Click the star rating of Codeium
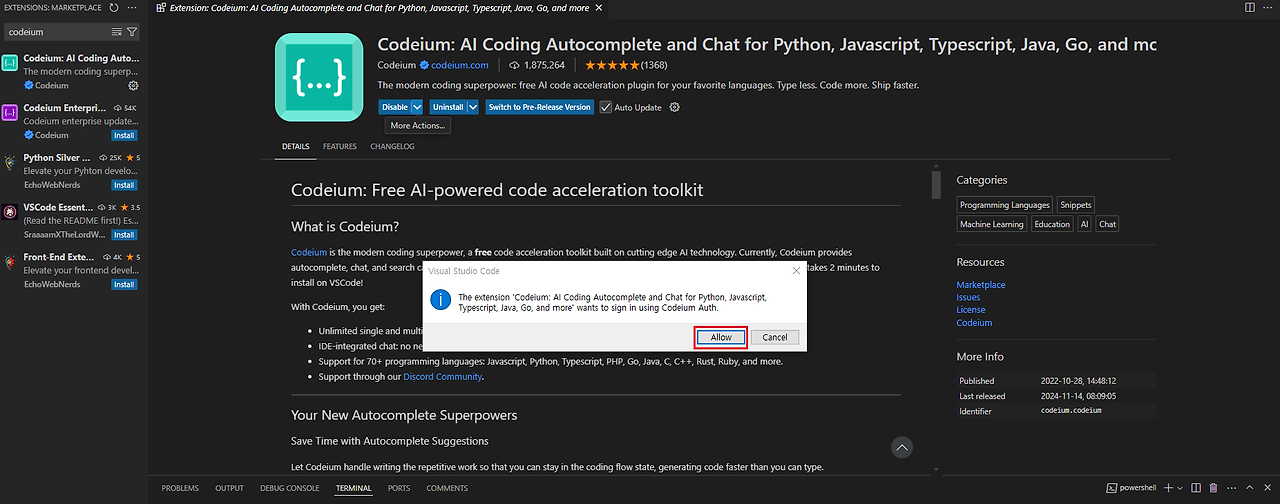 pyautogui.click(x=611, y=65)
